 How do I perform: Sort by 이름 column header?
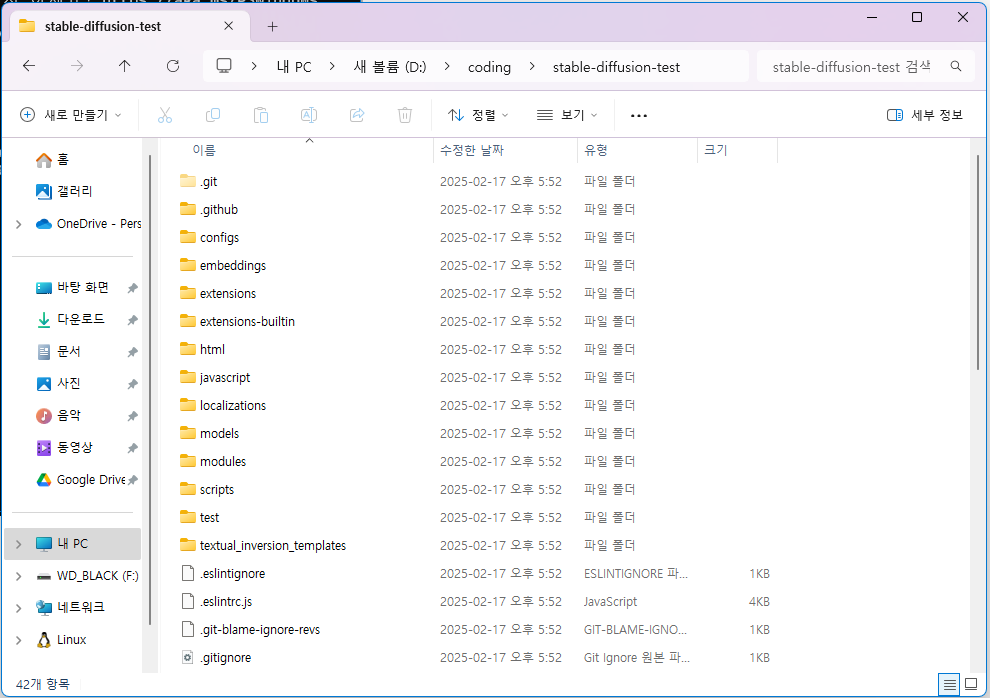tap(204, 150)
